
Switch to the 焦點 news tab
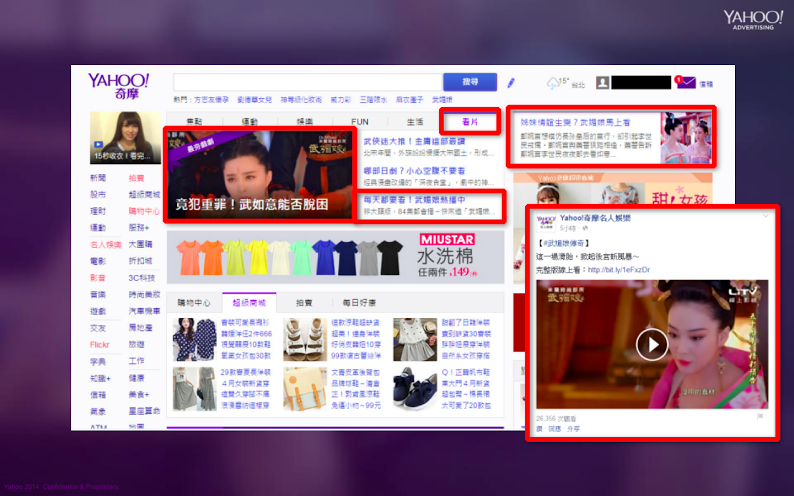[x=194, y=122]
